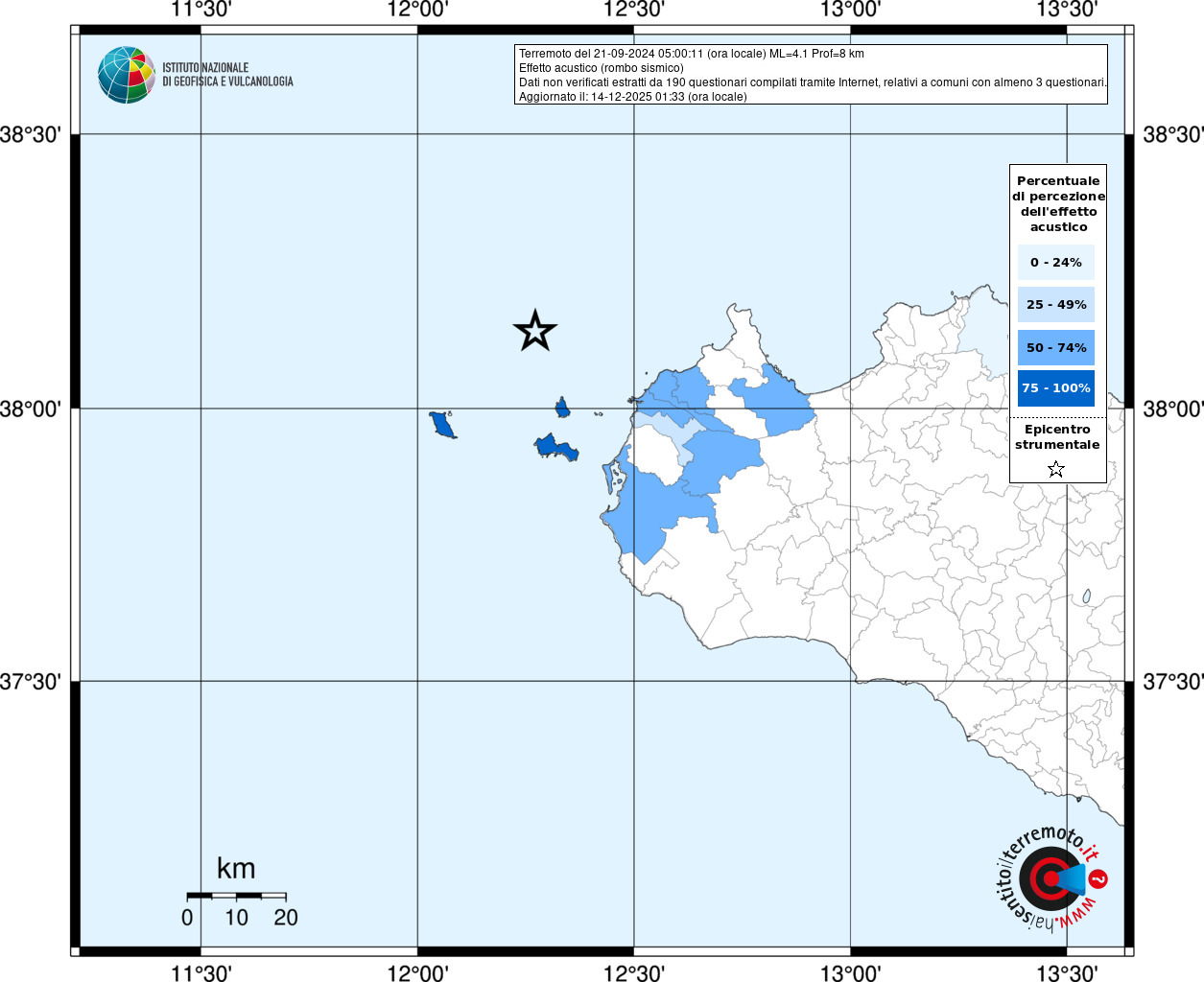Image resolution: width=1204 pixels, height=982 pixels.
Task: Click the right 37°30' latitude label
Action: click(x=1172, y=682)
